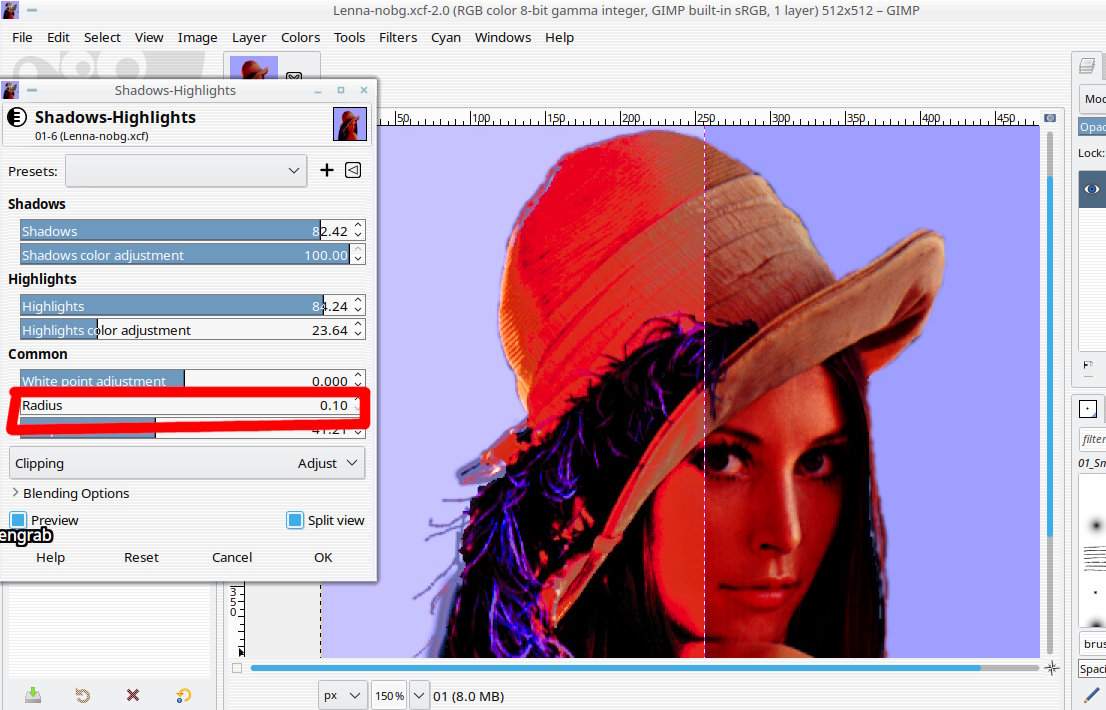Open the presets management menu icon
The width and height of the screenshot is (1106, 710).
coord(353,170)
